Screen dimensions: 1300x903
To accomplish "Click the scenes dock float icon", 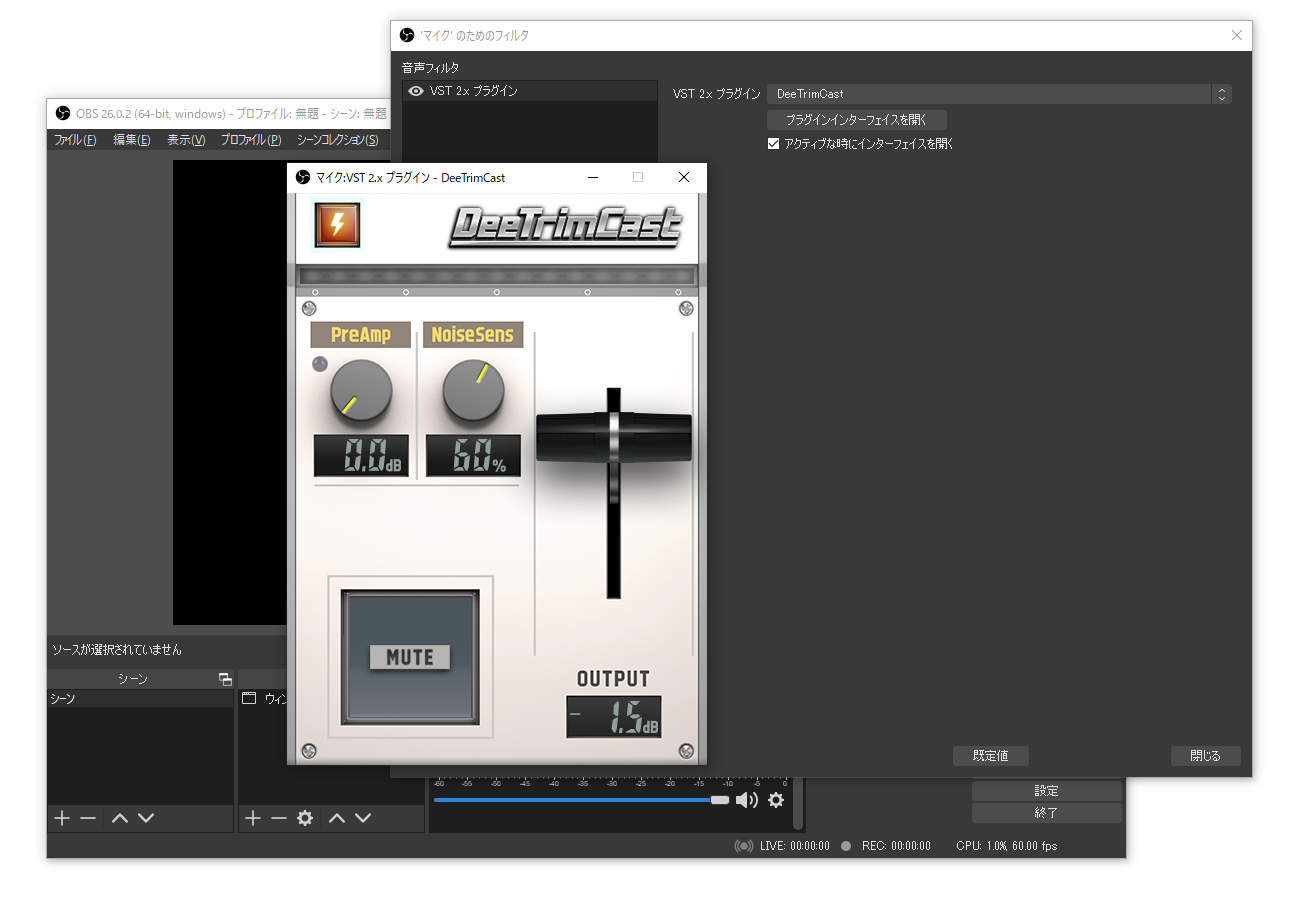I will point(225,680).
